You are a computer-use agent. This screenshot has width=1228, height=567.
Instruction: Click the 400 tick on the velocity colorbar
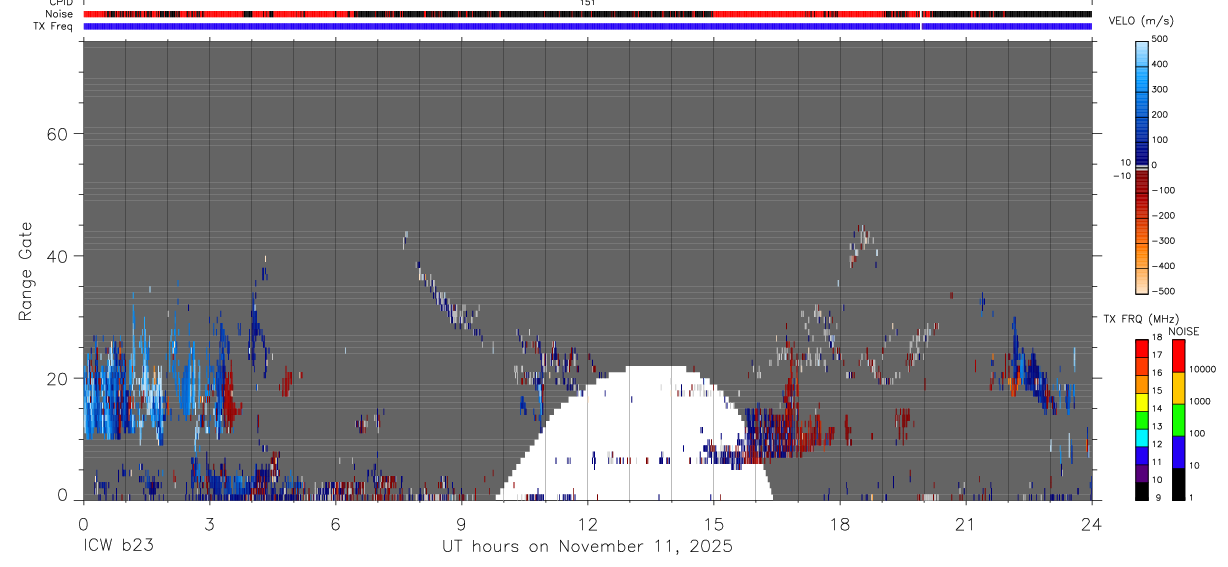point(1162,64)
